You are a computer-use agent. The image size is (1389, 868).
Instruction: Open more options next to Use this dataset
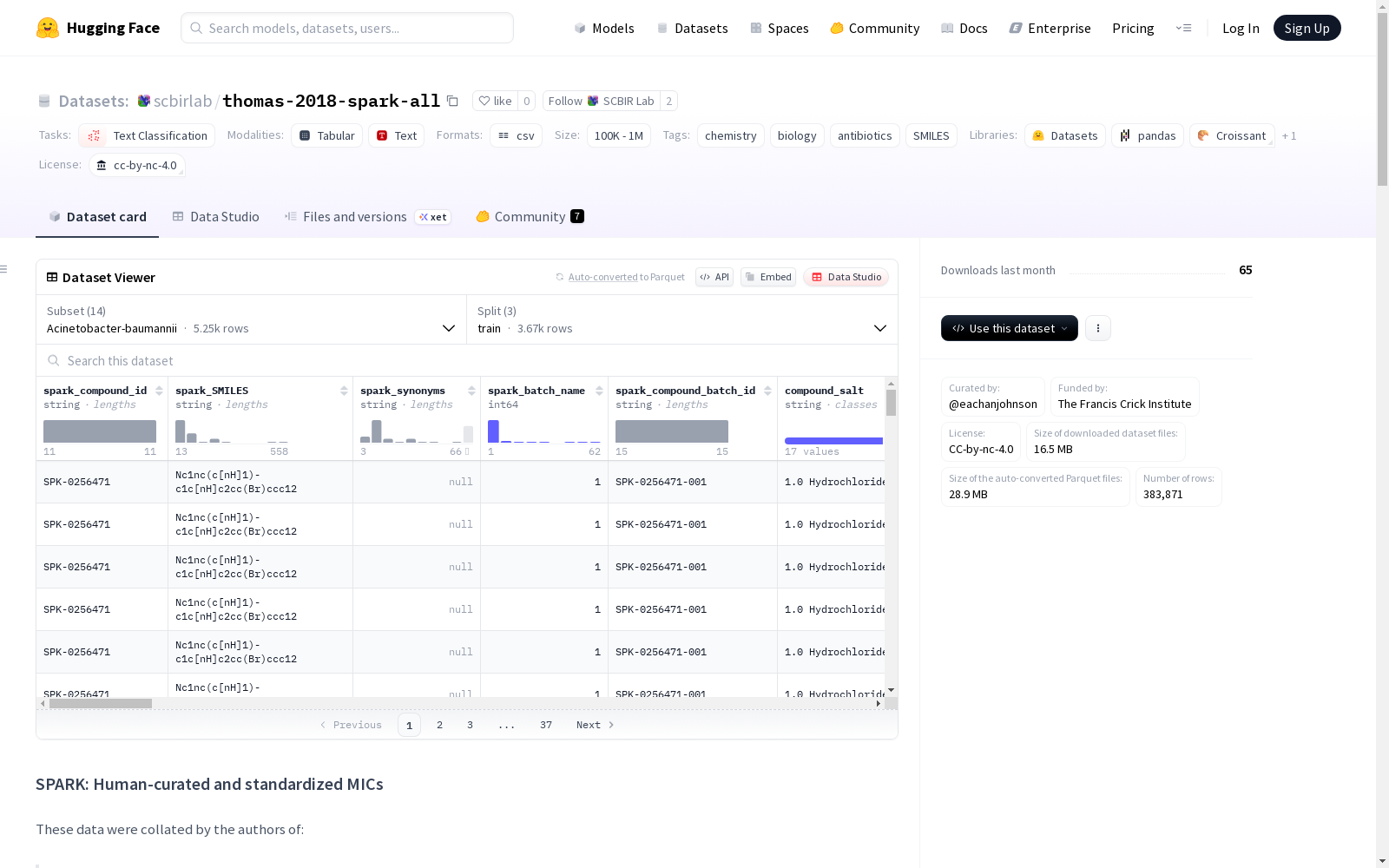click(x=1098, y=328)
